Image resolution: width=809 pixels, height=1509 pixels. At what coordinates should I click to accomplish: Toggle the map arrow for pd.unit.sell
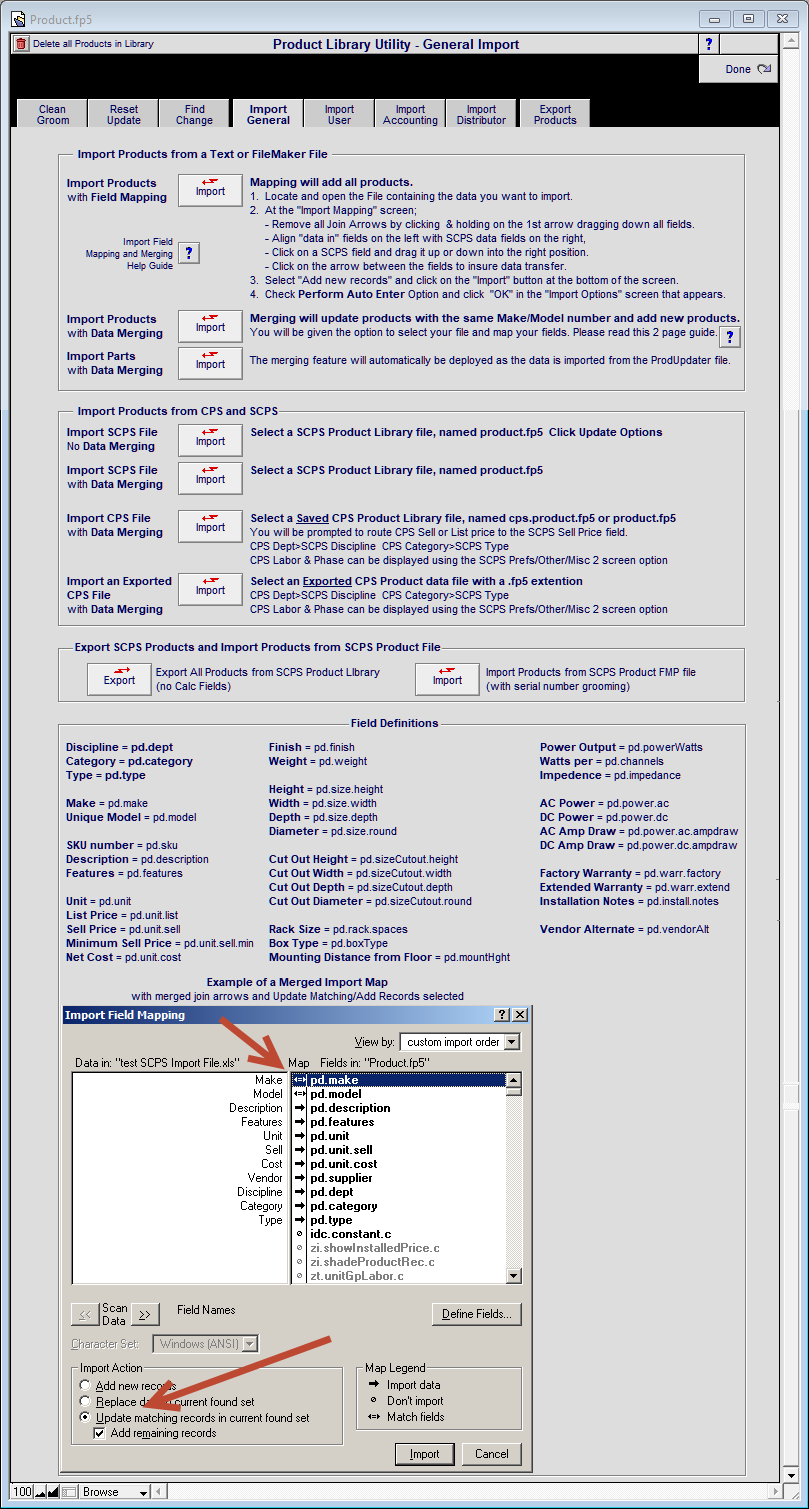coord(299,1150)
